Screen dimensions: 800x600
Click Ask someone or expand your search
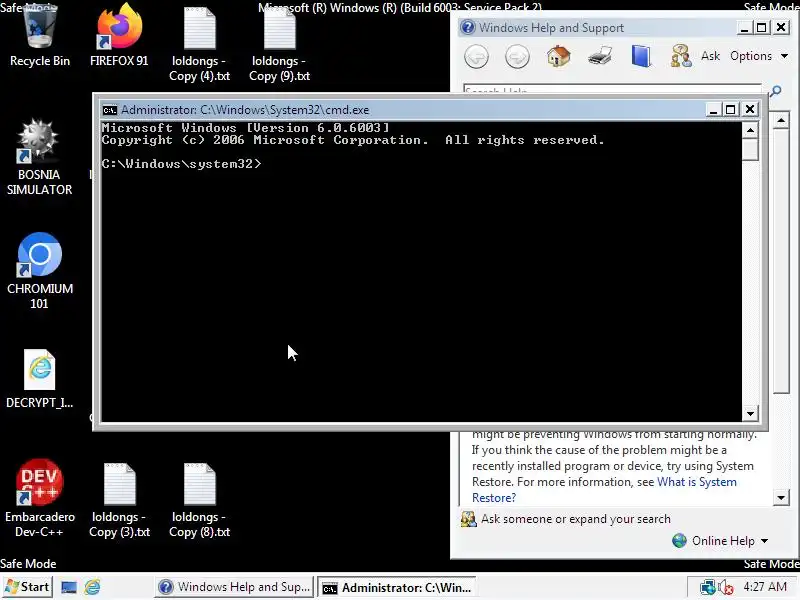[x=576, y=519]
